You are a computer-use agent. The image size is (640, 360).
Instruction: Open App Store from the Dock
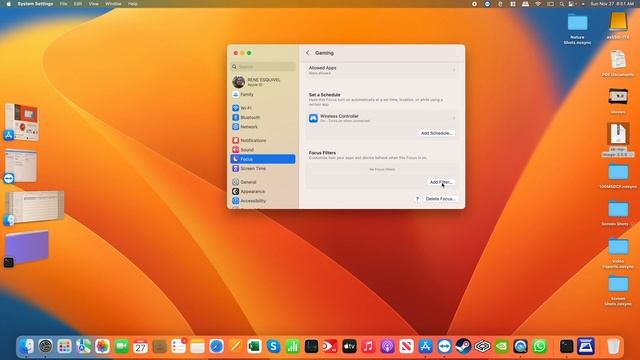click(x=425, y=346)
